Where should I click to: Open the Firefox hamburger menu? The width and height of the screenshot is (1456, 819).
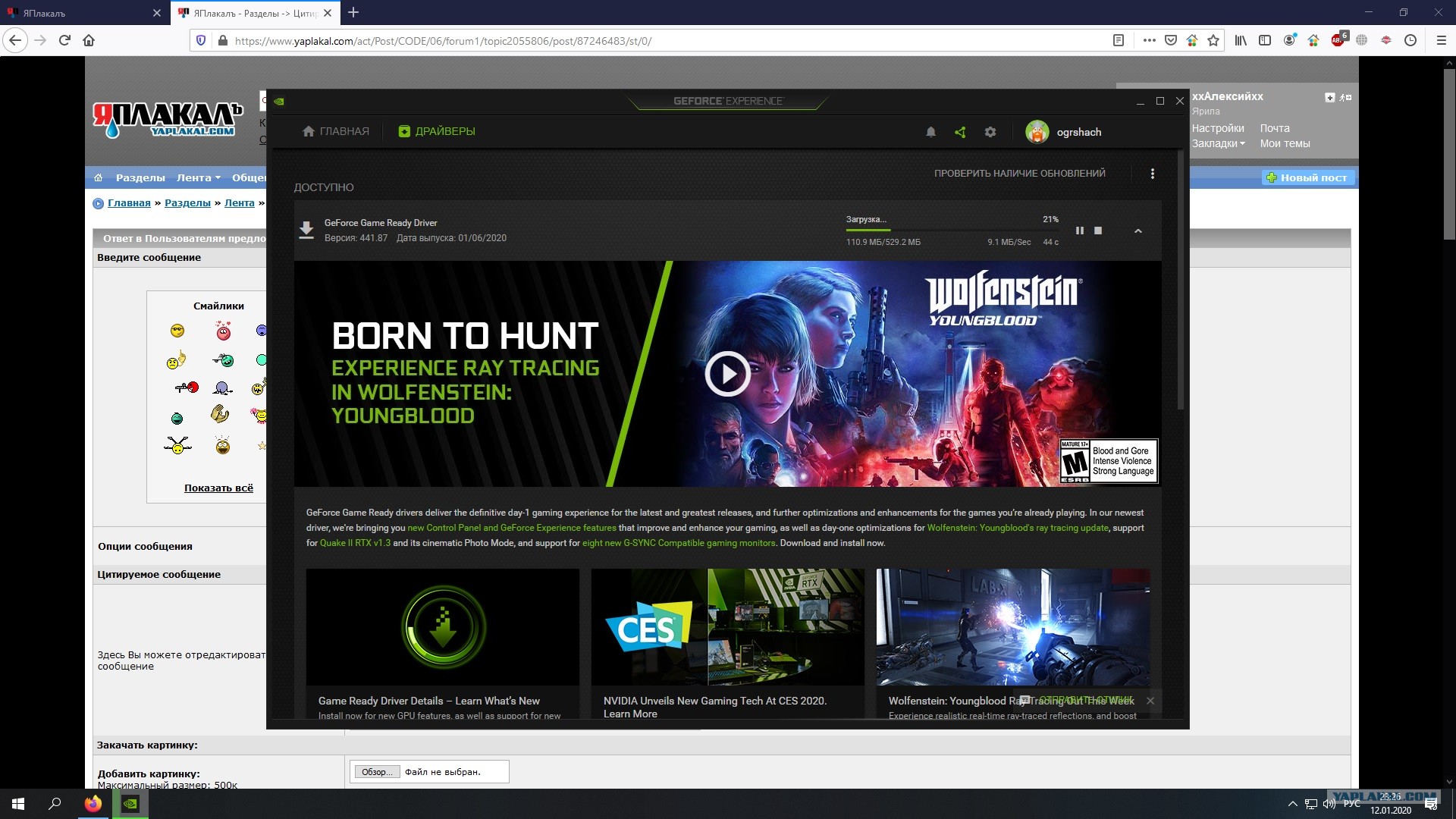[x=1441, y=40]
